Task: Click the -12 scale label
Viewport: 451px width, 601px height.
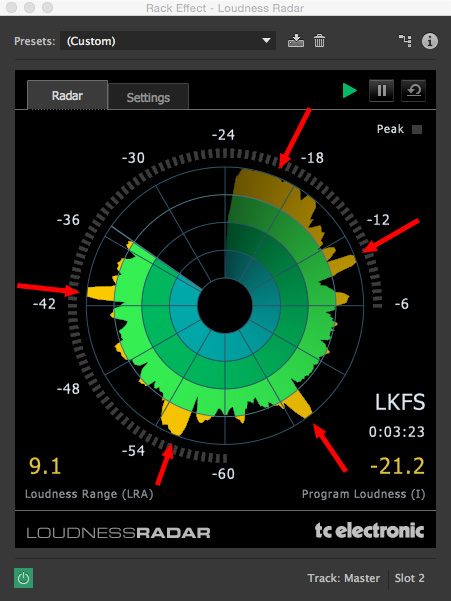Action: [x=378, y=220]
